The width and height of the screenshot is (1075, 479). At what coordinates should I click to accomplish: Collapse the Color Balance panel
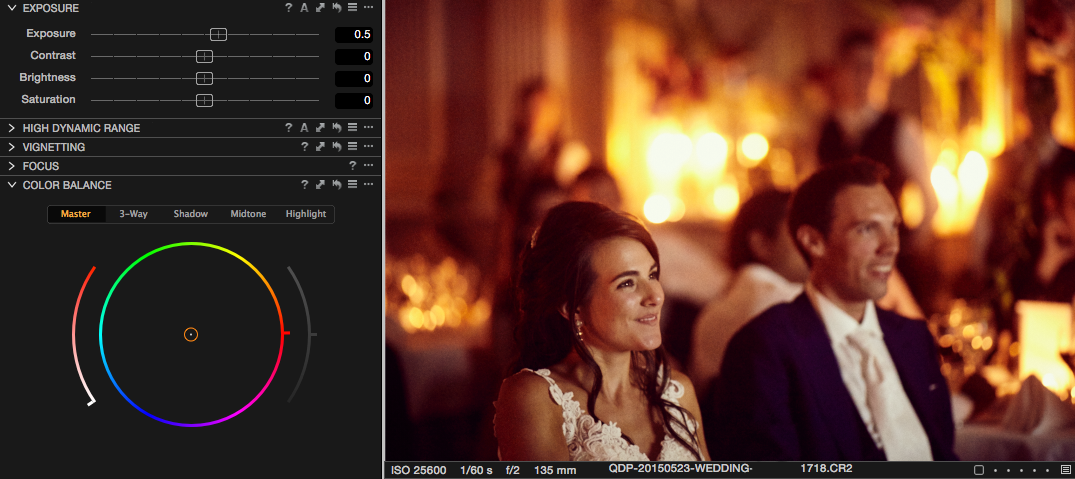pyautogui.click(x=12, y=185)
